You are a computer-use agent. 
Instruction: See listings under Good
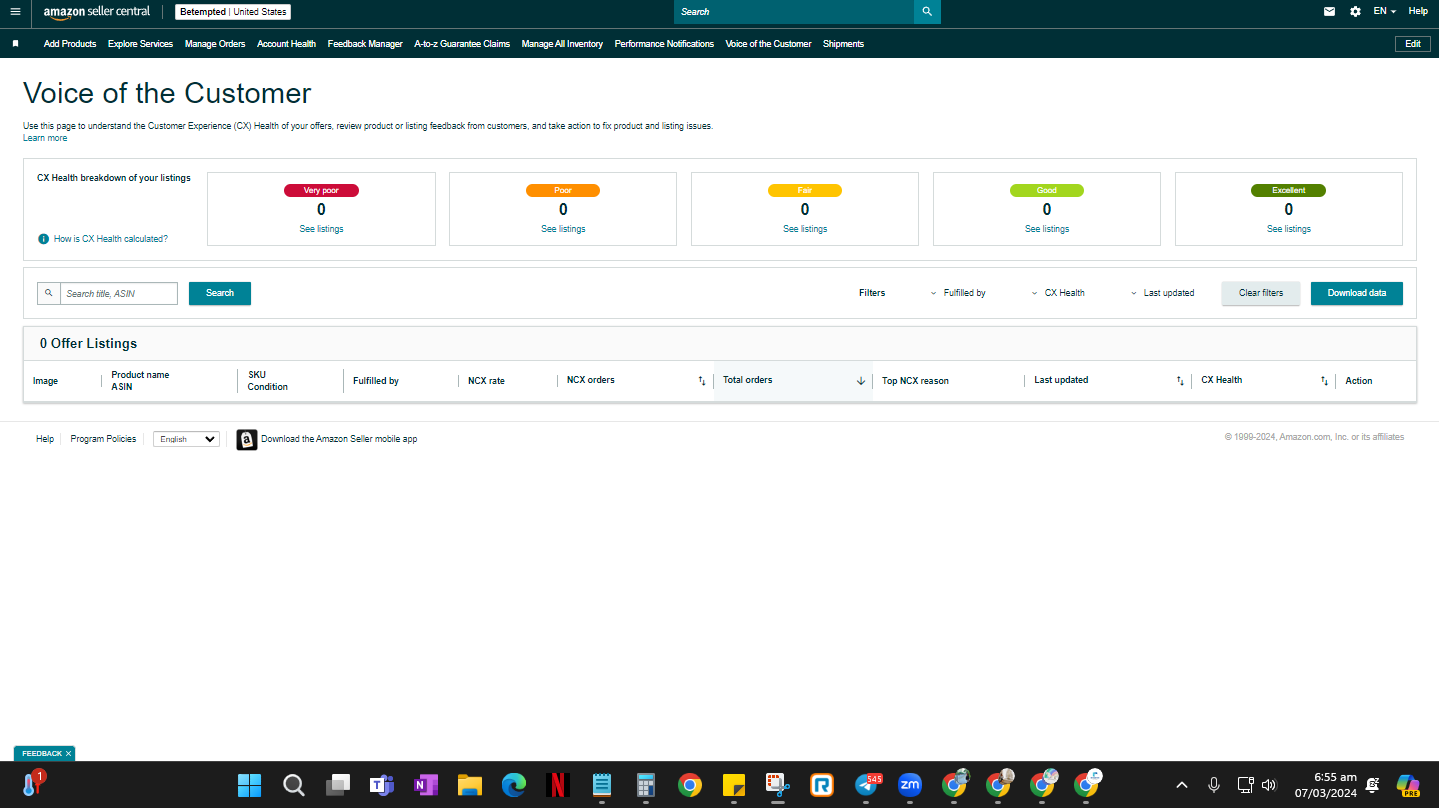pyautogui.click(x=1047, y=229)
